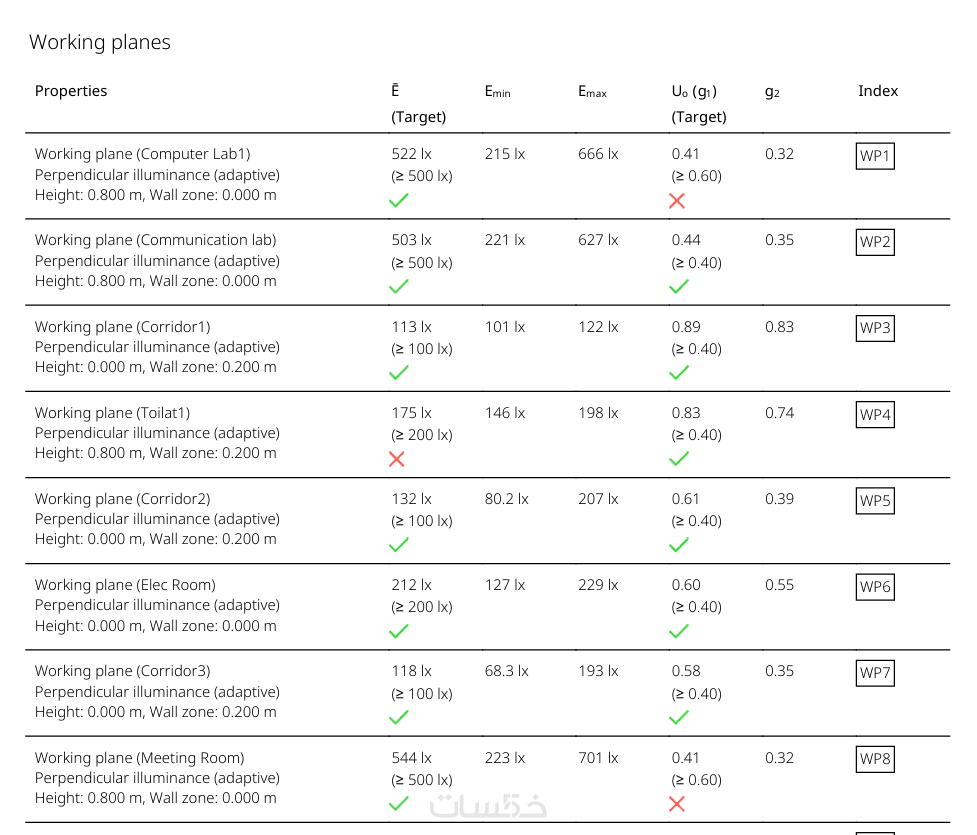Click the Properties column header

pyautogui.click(x=71, y=91)
